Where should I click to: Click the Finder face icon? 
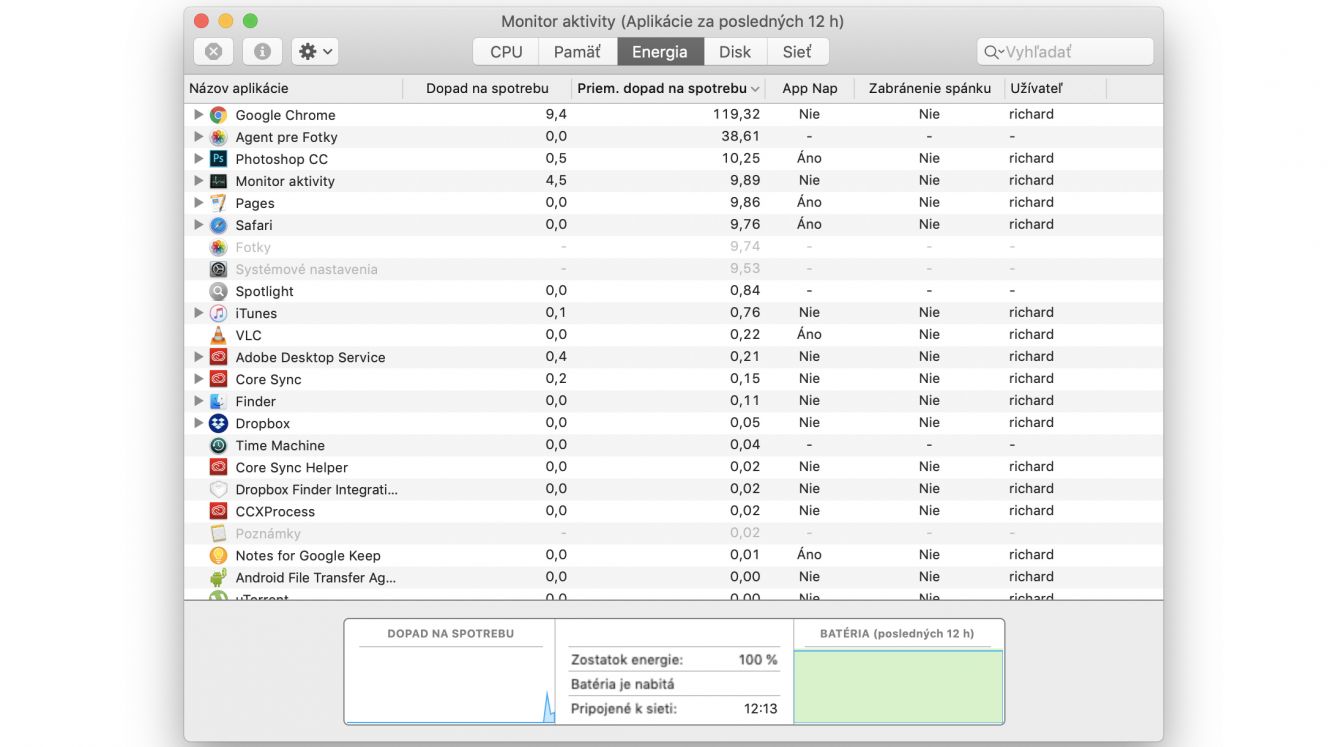[218, 401]
